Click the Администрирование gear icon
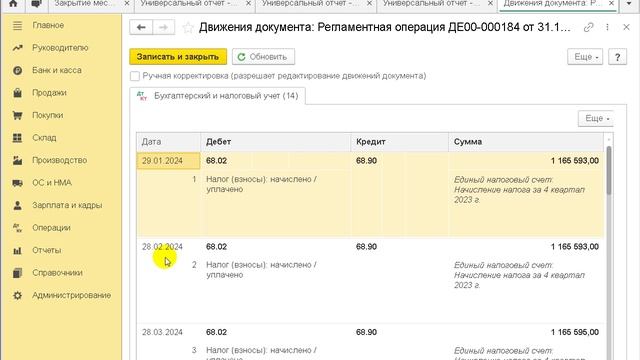The height and width of the screenshot is (360, 640). pyautogui.click(x=17, y=295)
